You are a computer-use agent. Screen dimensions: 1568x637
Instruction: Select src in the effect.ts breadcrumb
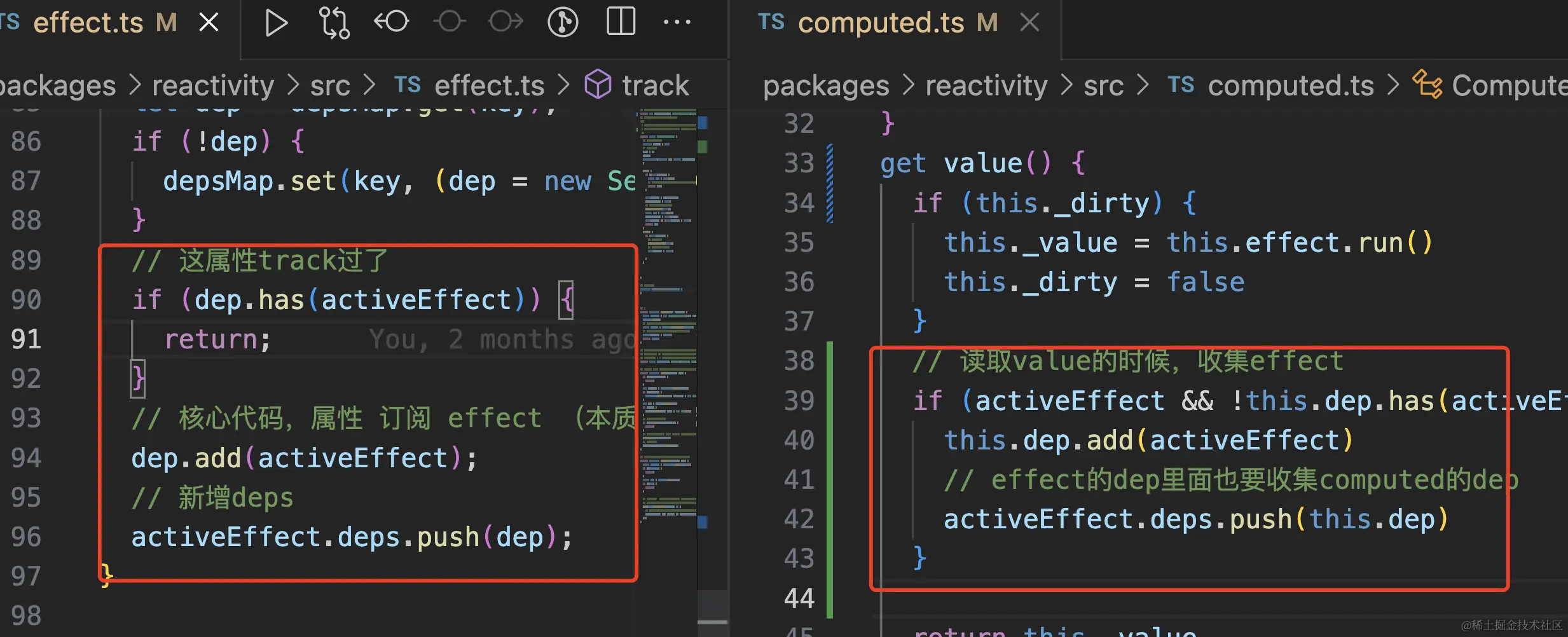330,85
